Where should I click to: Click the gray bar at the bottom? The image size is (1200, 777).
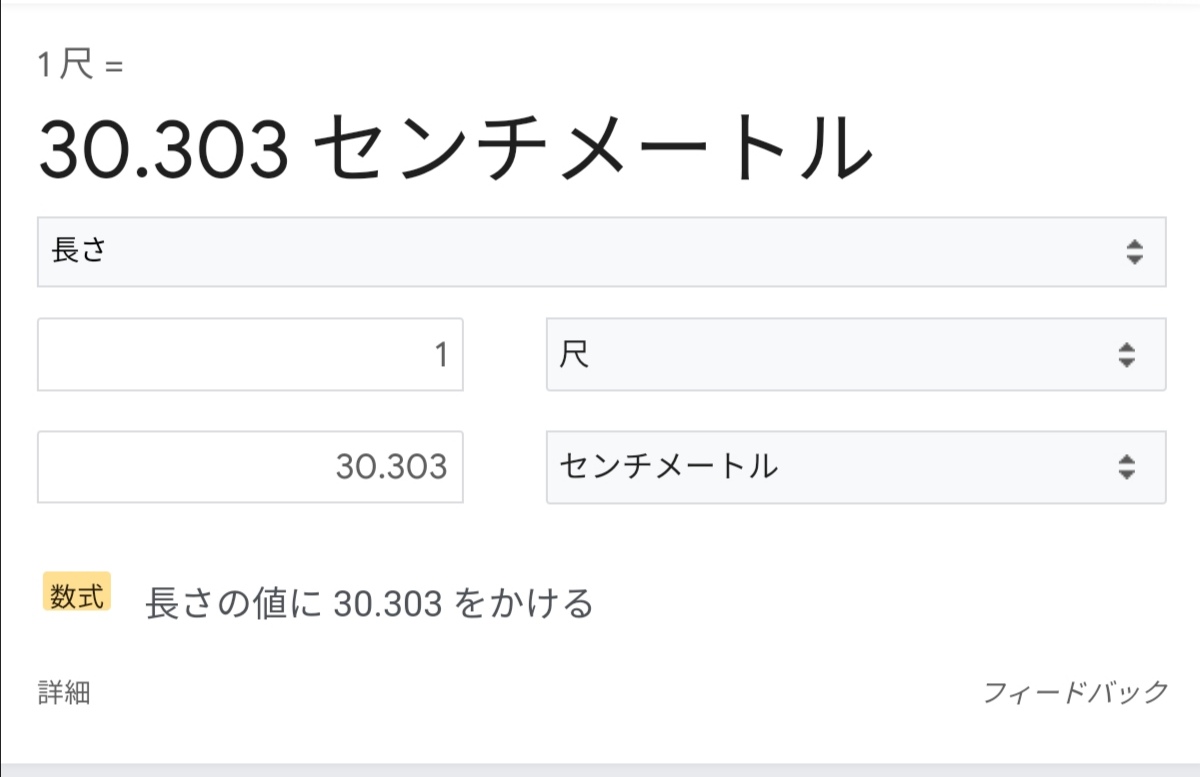(600, 770)
